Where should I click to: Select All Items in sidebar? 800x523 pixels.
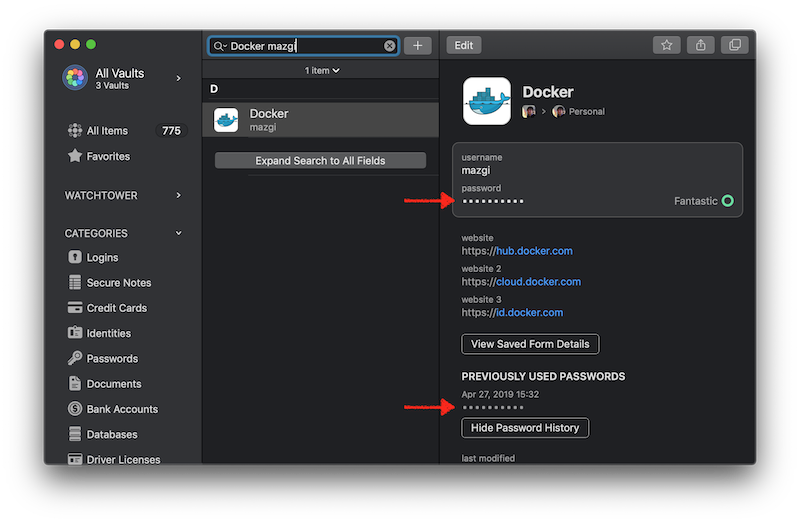pyautogui.click(x=107, y=131)
